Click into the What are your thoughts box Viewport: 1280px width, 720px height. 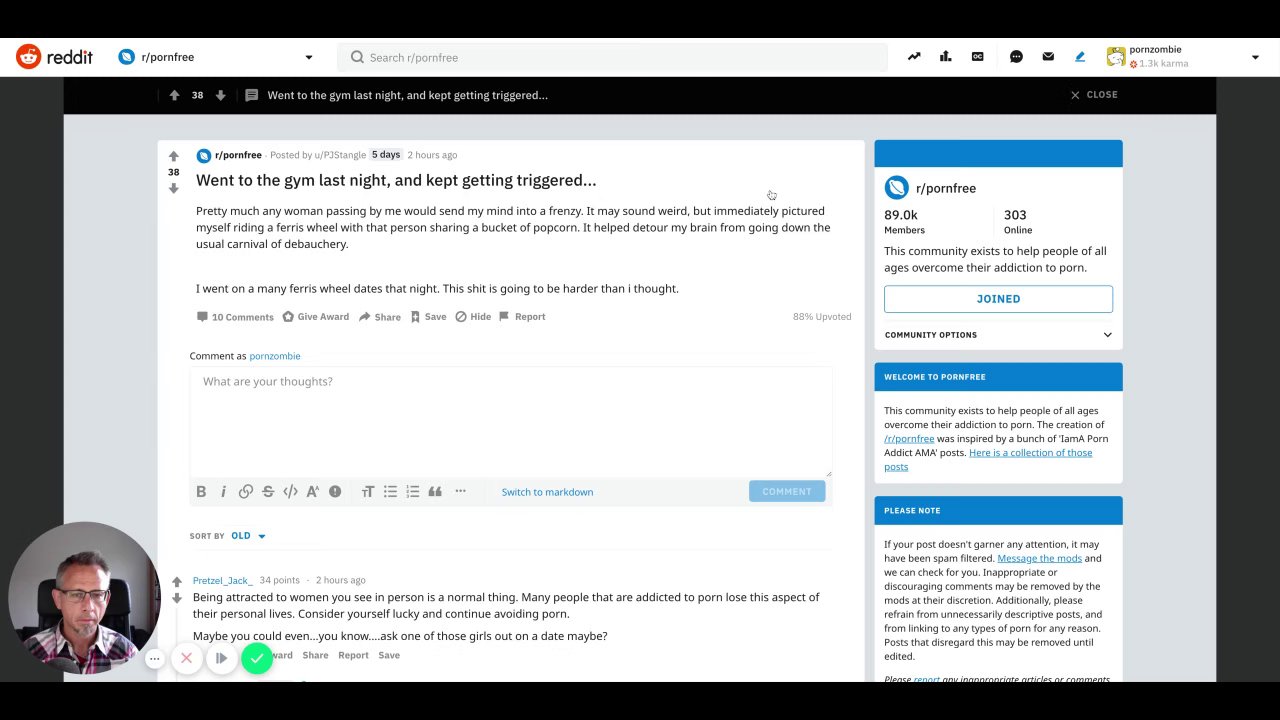pos(511,422)
